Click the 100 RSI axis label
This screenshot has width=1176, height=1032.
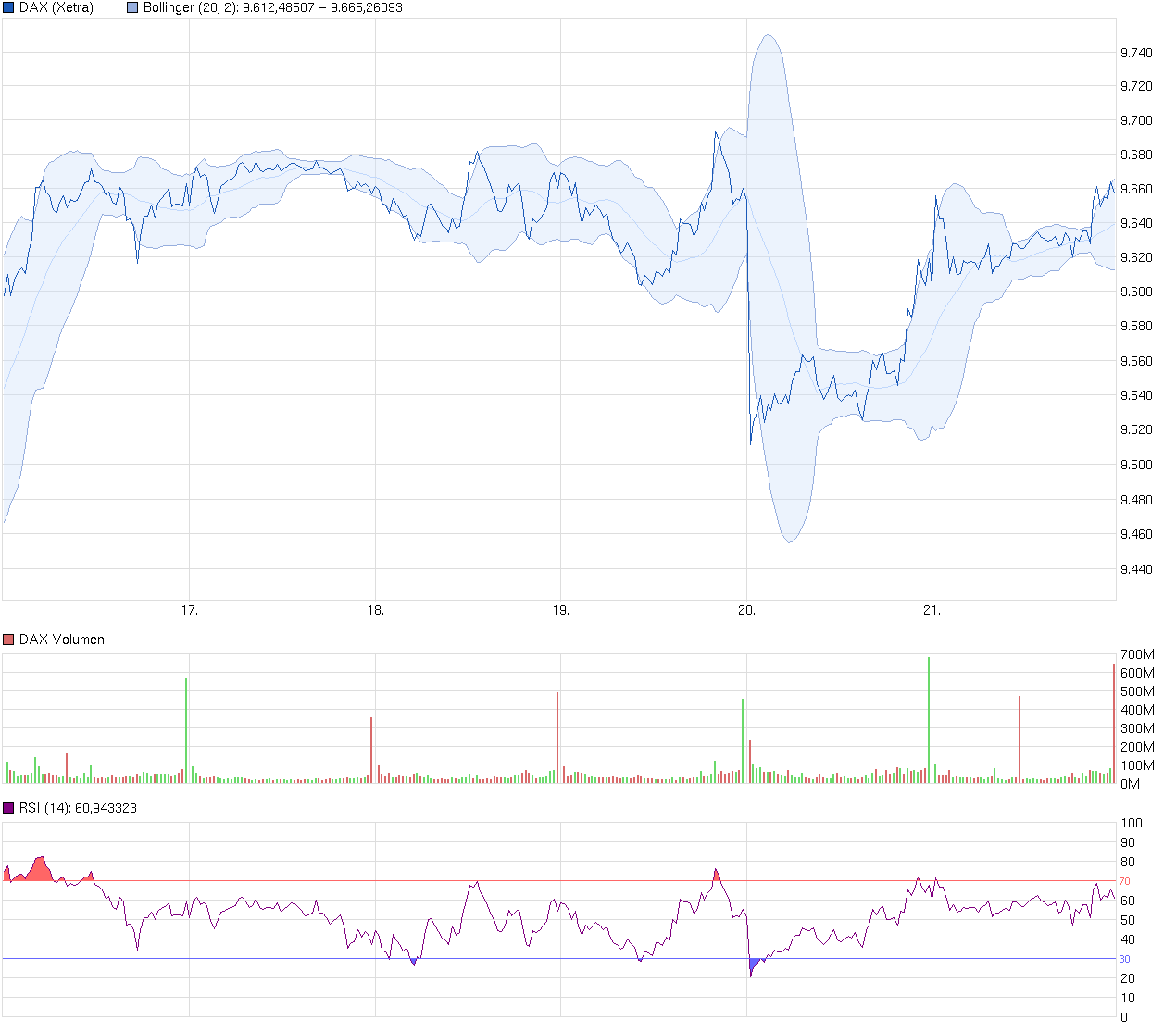tap(1131, 823)
